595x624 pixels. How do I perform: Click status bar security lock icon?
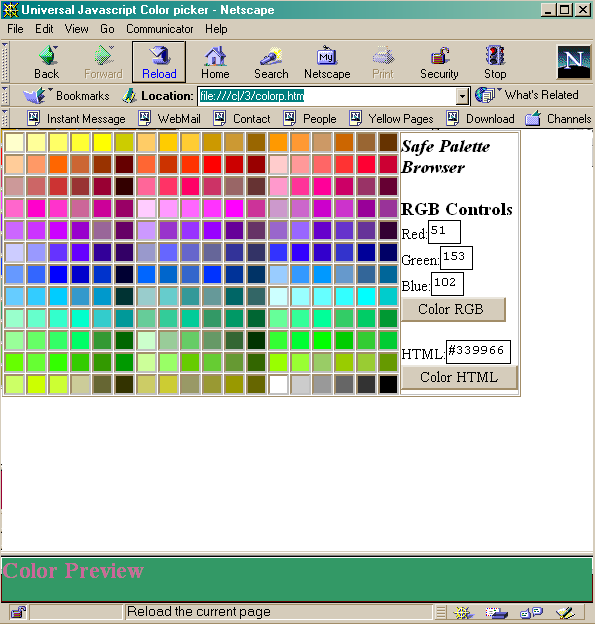18,612
